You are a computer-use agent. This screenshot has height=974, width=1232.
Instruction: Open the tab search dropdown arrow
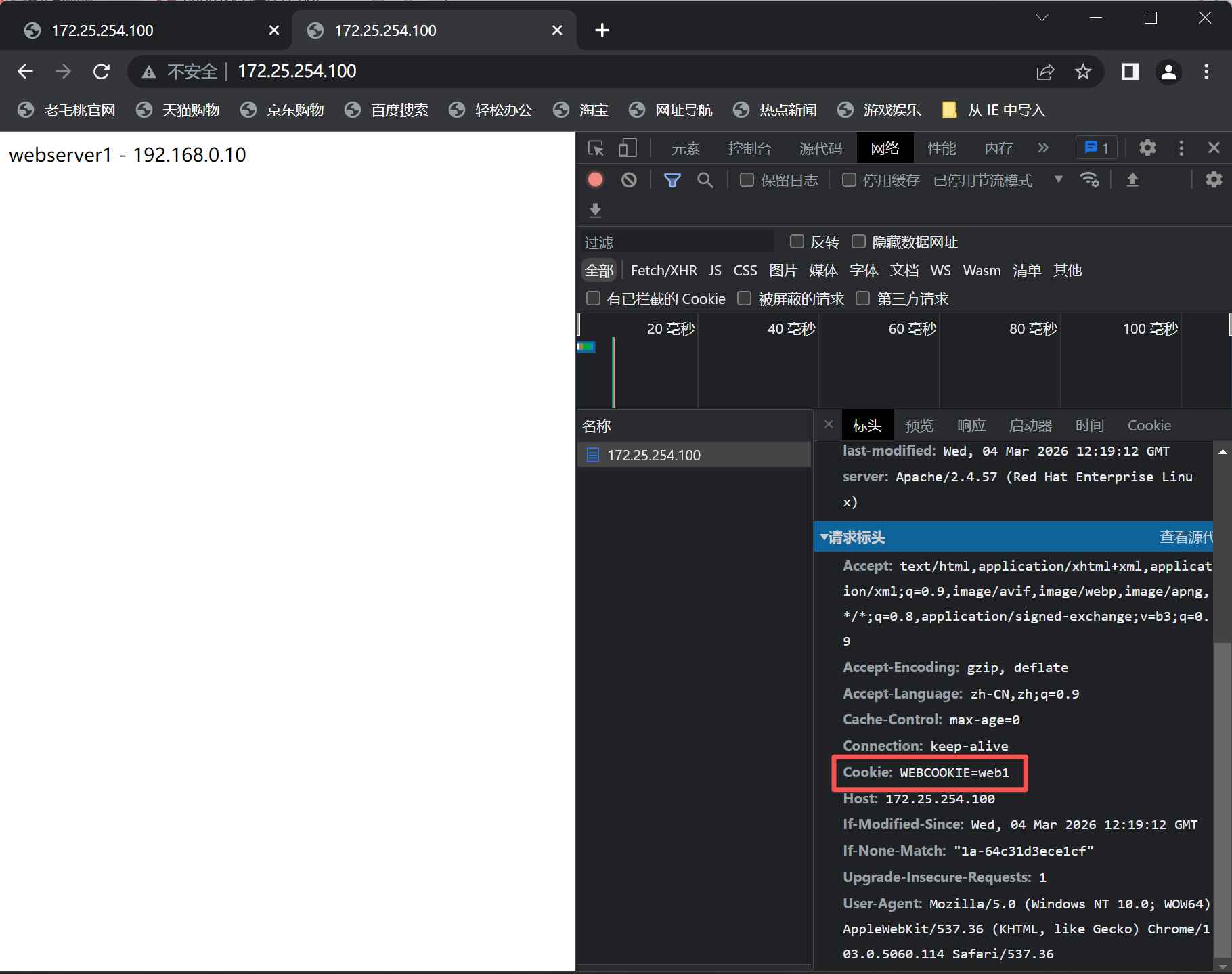point(1042,18)
